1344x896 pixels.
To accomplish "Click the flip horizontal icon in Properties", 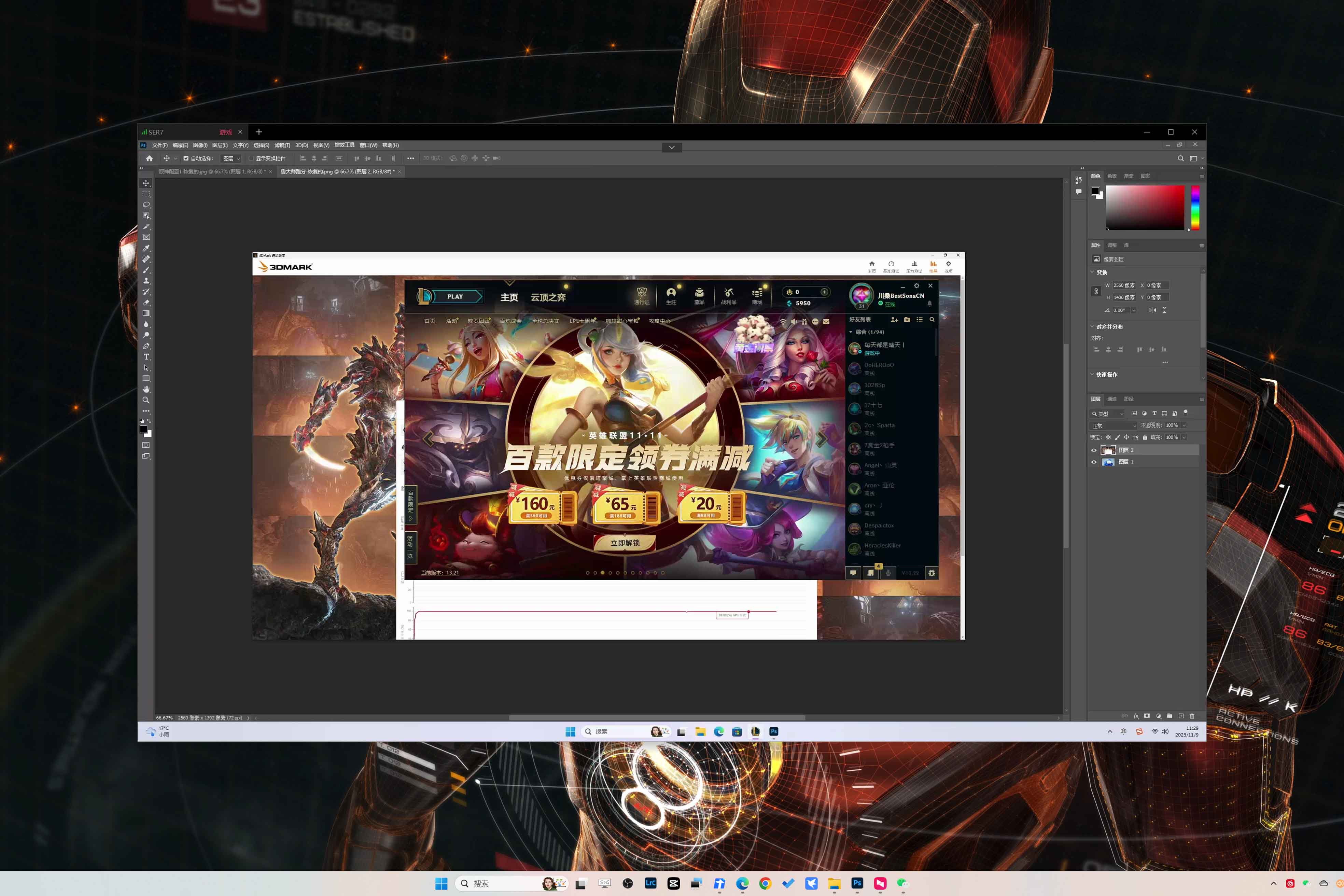I will [x=1152, y=310].
